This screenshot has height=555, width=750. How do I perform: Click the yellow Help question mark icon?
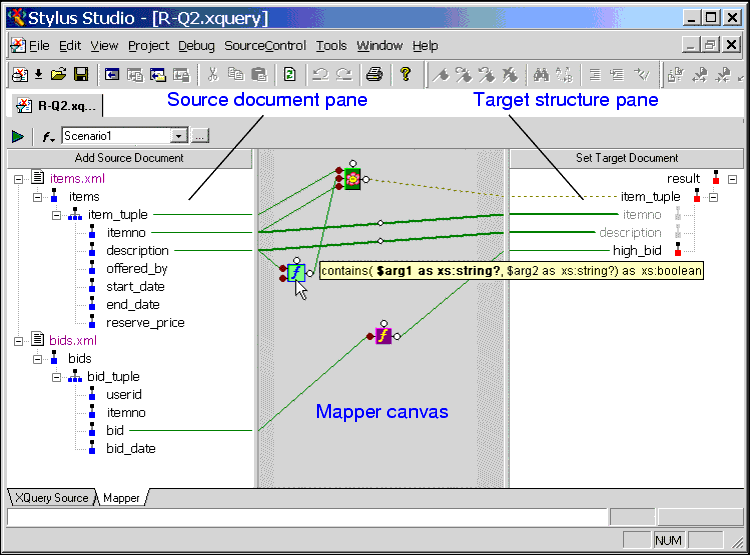[x=406, y=74]
